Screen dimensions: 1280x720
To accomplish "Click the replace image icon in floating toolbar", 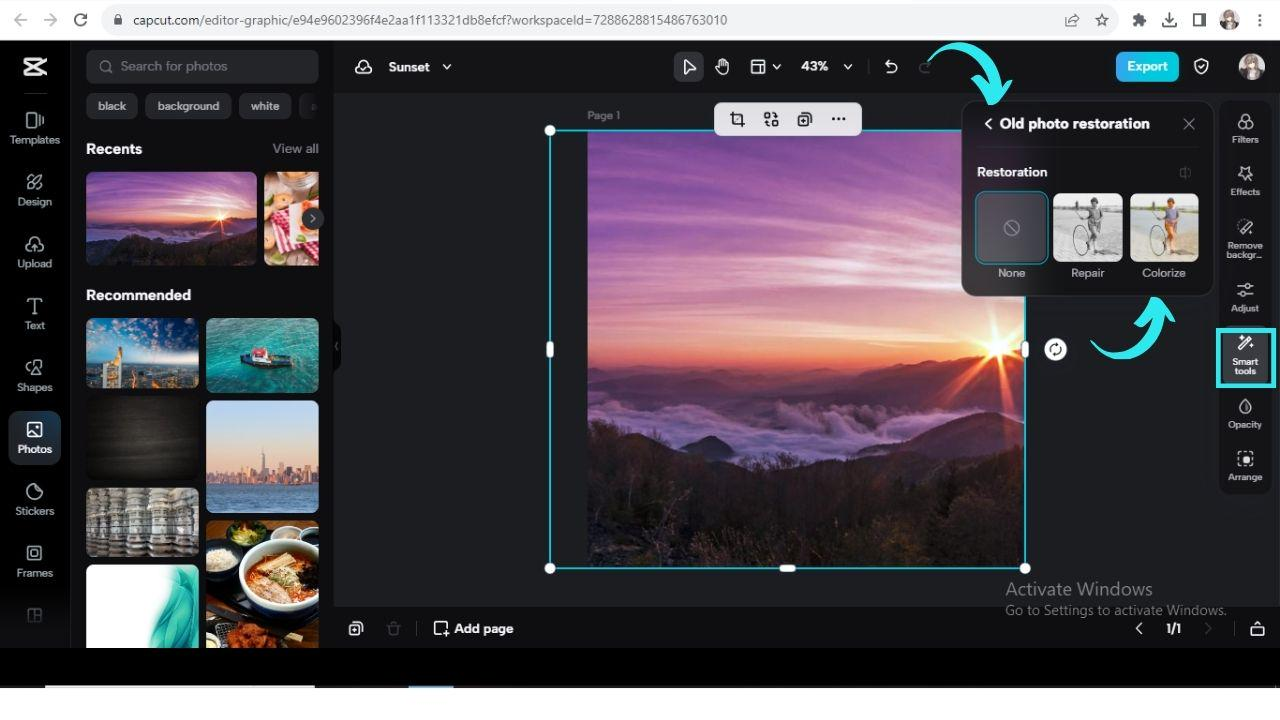I will 771,119.
